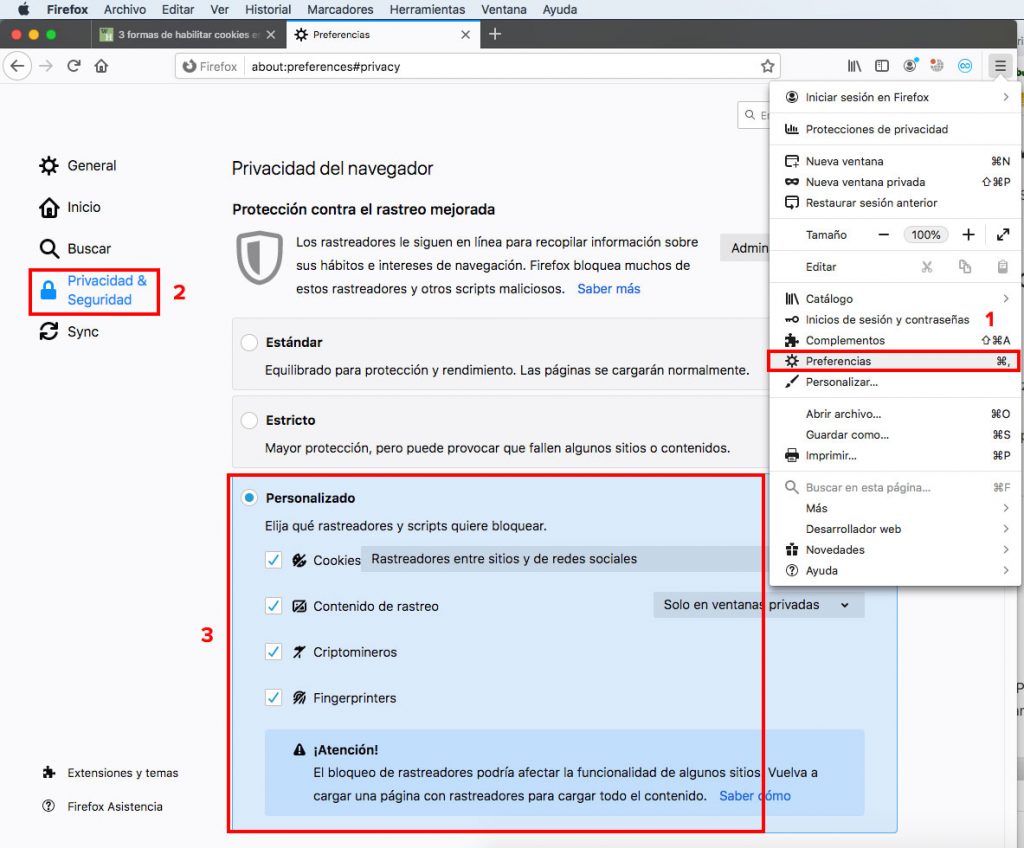
Task: Click the Copy icon in Editar row
Action: (x=965, y=267)
